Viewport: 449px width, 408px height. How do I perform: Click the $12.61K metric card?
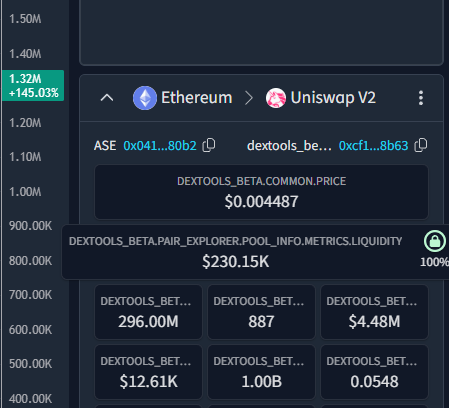click(x=148, y=372)
